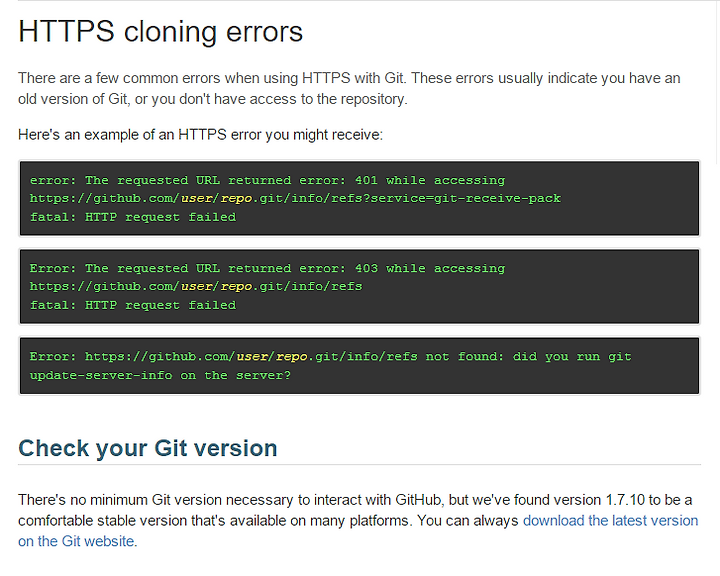Click the "HTTPS cloning errors" heading
The width and height of the screenshot is (720, 576).
click(x=160, y=32)
